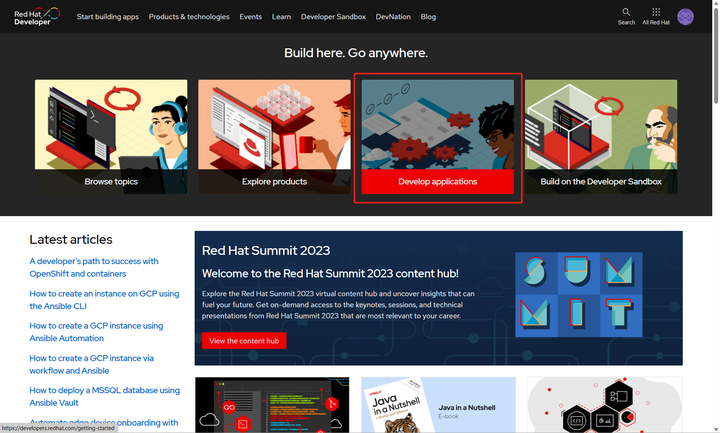Expand the Products & technologies menu
Viewport: 720px width, 433px height.
[189, 17]
